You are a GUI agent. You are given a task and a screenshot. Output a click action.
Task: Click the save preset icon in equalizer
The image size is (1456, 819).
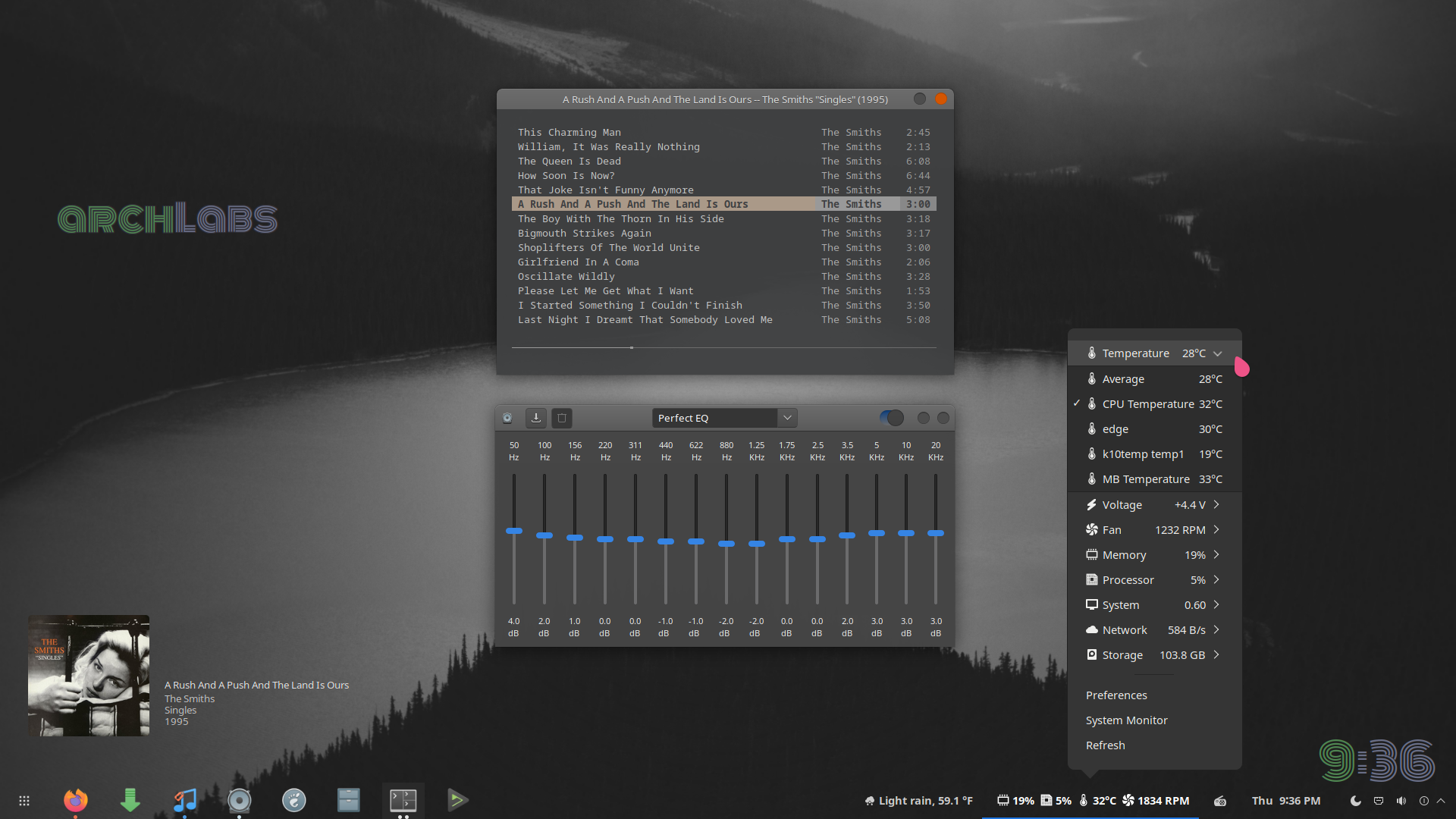click(x=536, y=418)
